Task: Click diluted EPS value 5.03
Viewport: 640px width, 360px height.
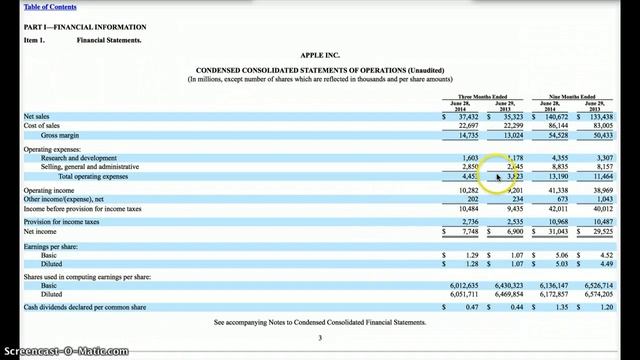Action: click(562, 264)
